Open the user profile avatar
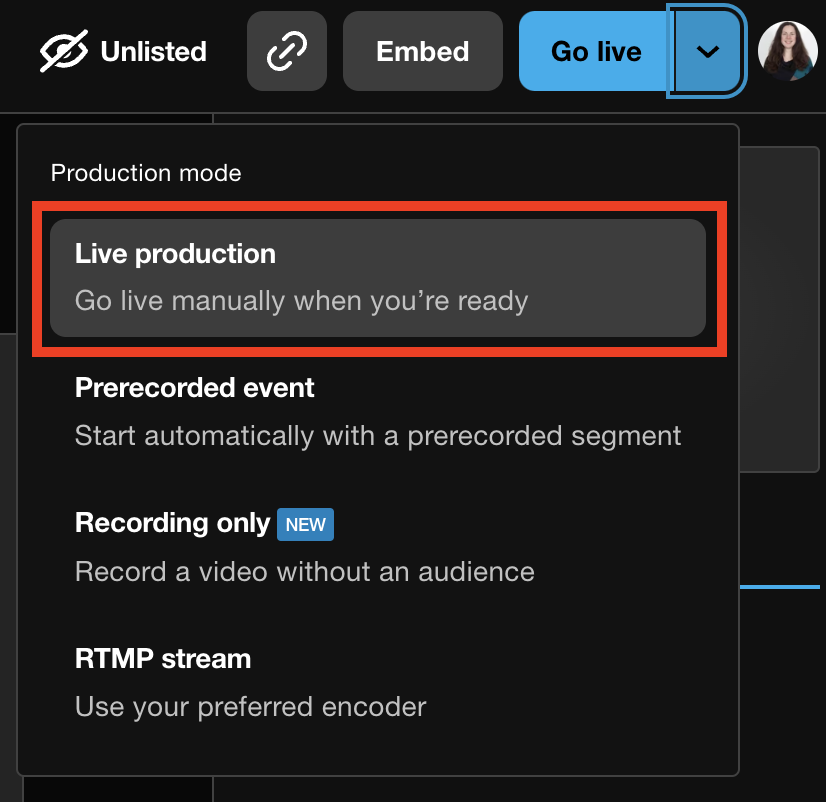 pos(787,52)
